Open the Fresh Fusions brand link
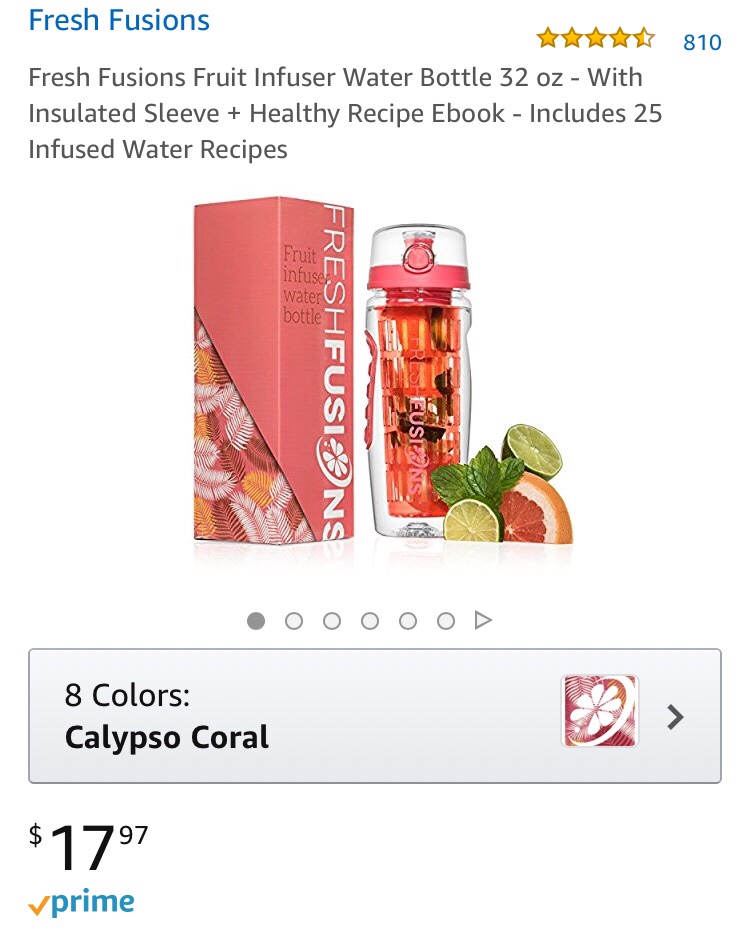750x935 pixels. [x=119, y=21]
